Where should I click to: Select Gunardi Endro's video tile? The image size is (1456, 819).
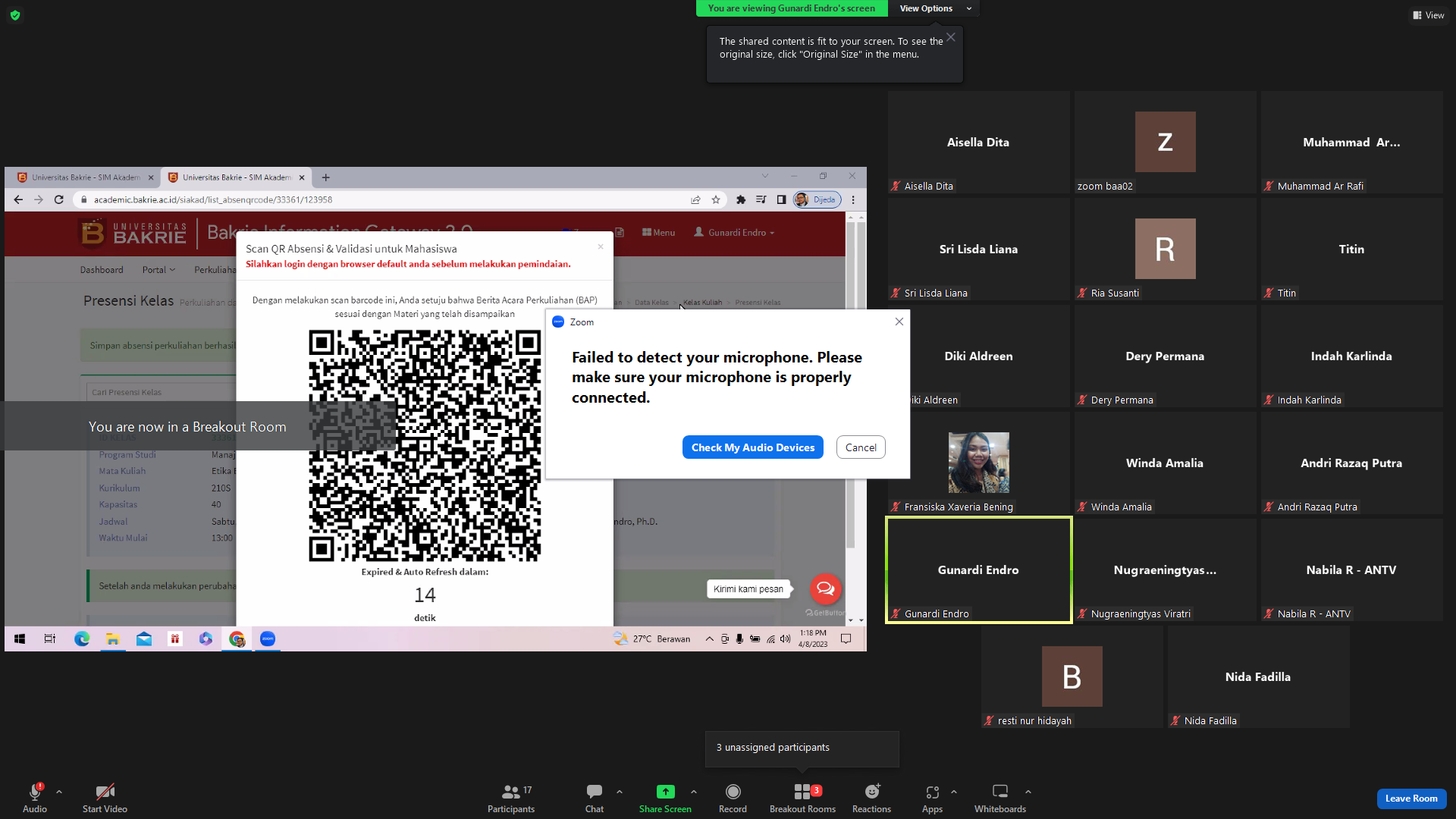tap(978, 570)
